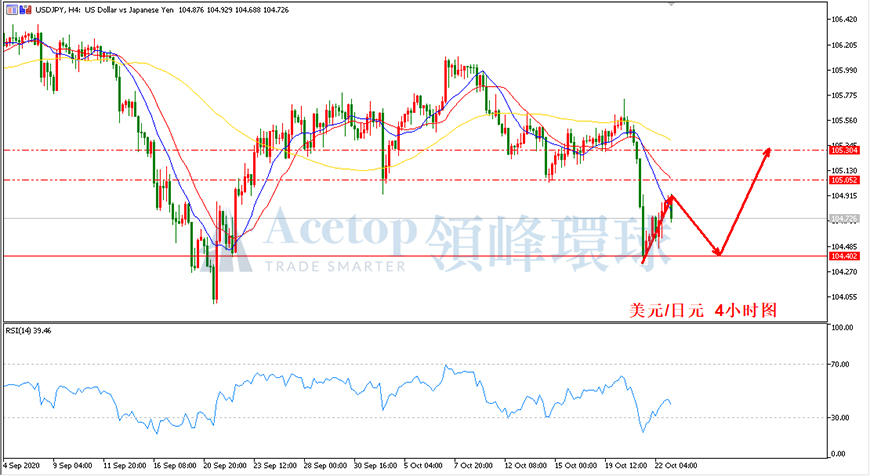Click the 105.304 red price level tag
Screen dimensions: 870x476
[x=844, y=150]
